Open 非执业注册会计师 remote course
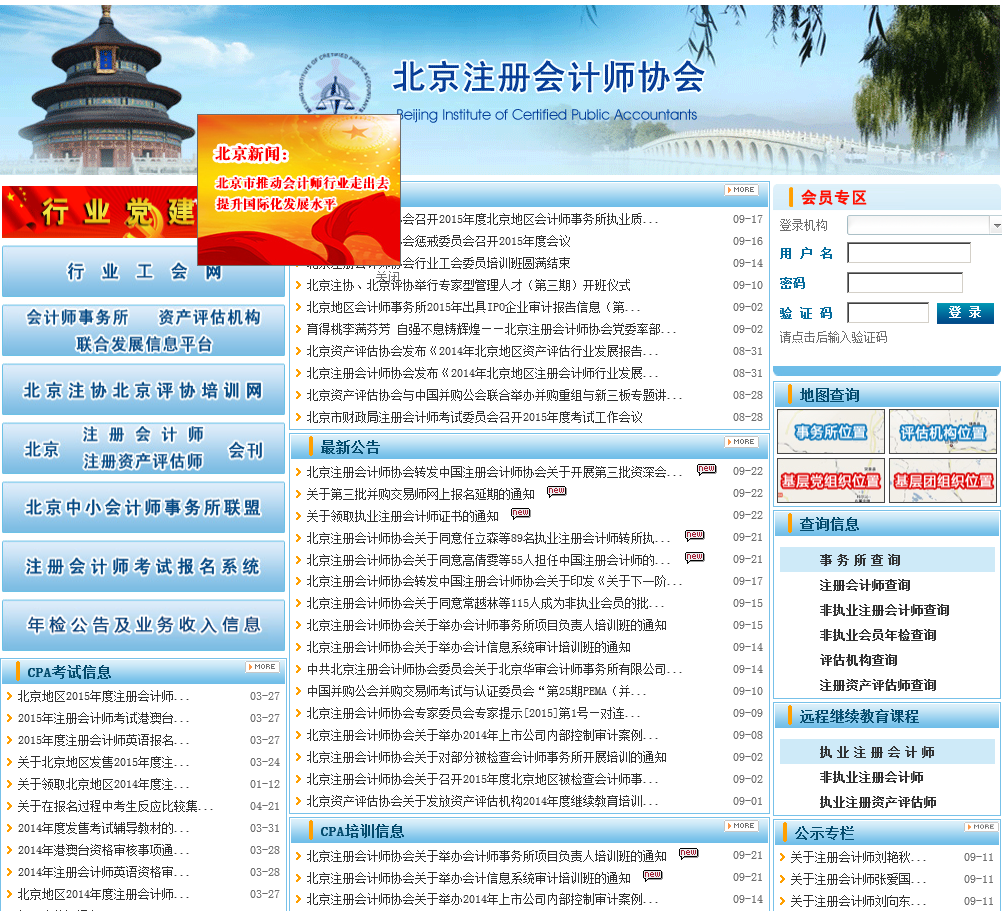The image size is (1002, 911). click(x=871, y=777)
